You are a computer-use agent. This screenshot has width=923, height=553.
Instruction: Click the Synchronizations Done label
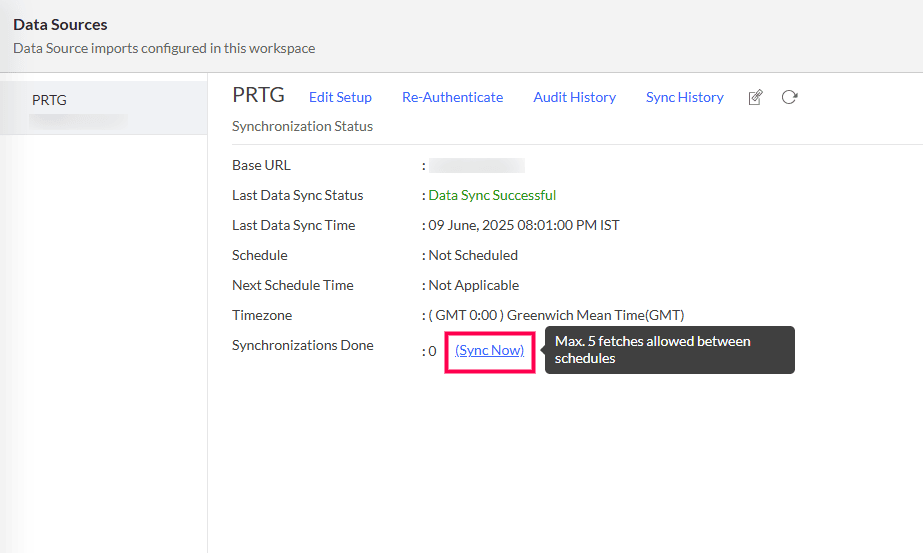(302, 345)
